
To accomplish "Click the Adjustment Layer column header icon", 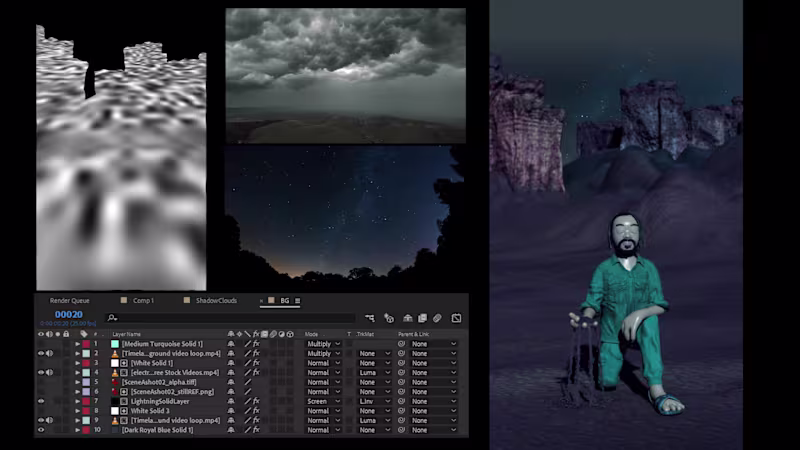I will [282, 334].
